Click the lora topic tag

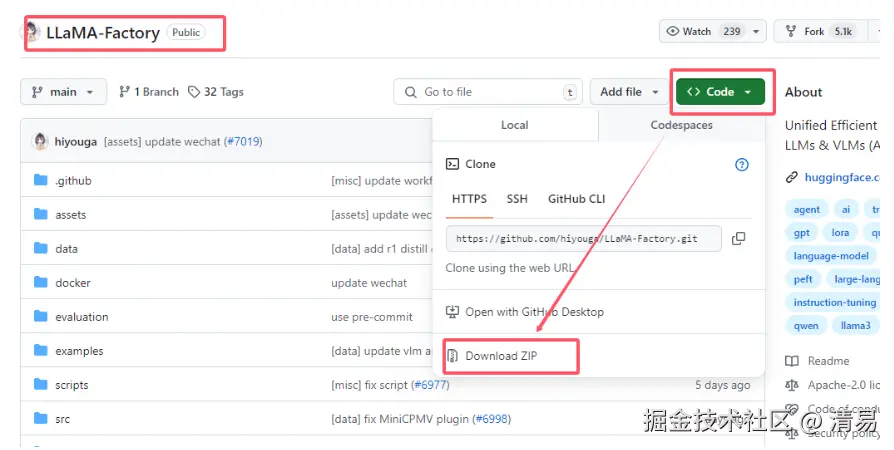point(840,233)
